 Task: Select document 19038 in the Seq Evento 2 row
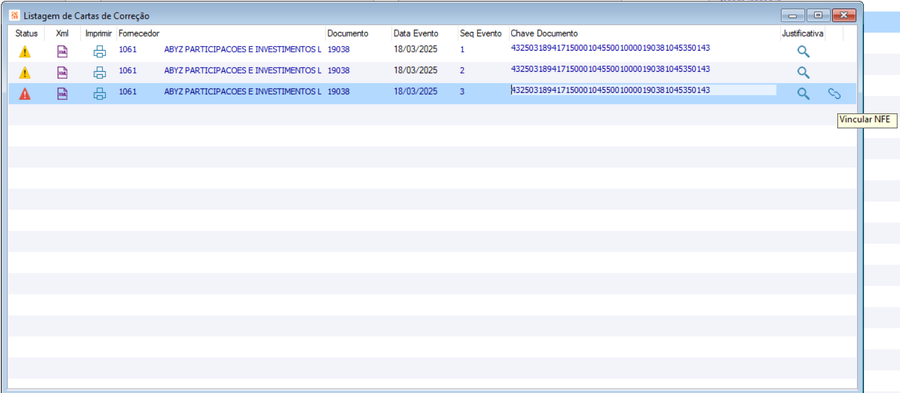tap(339, 71)
